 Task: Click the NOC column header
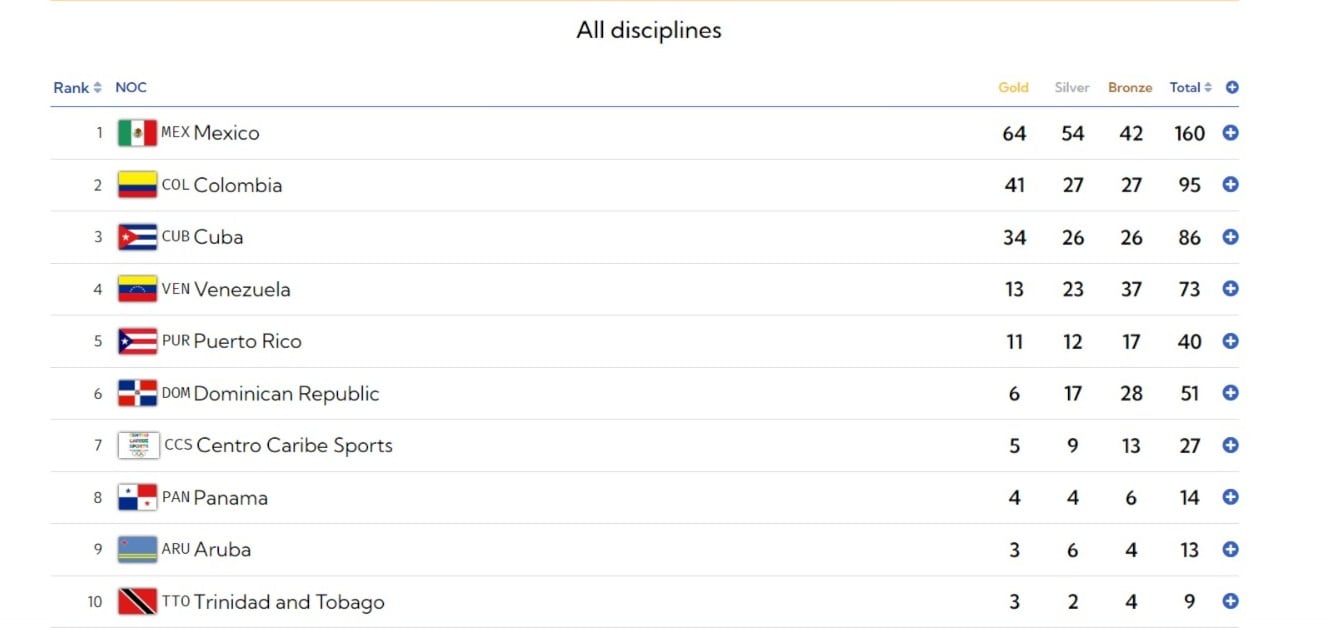(x=131, y=88)
